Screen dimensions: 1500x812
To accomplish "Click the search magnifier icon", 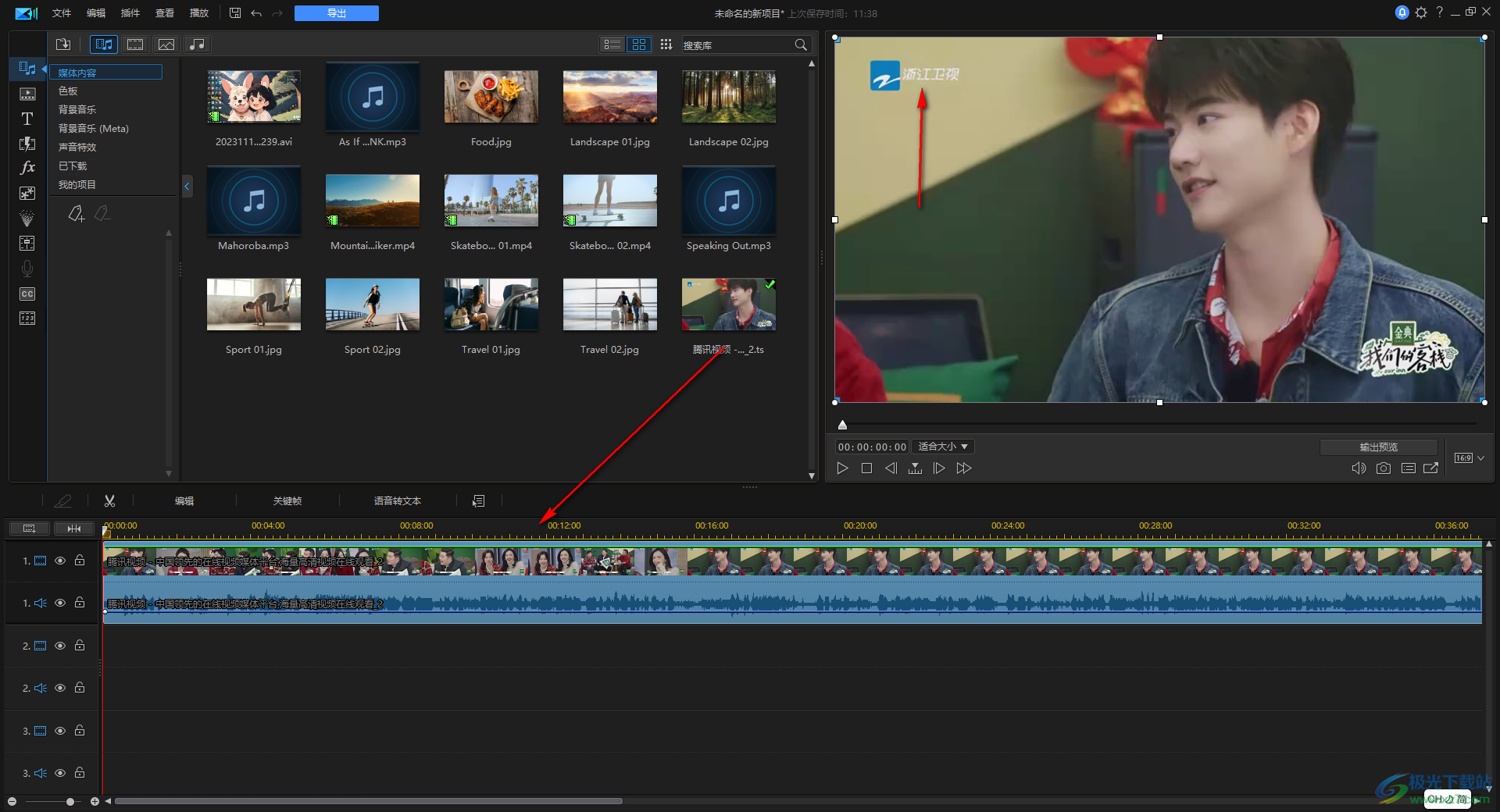I will [801, 45].
